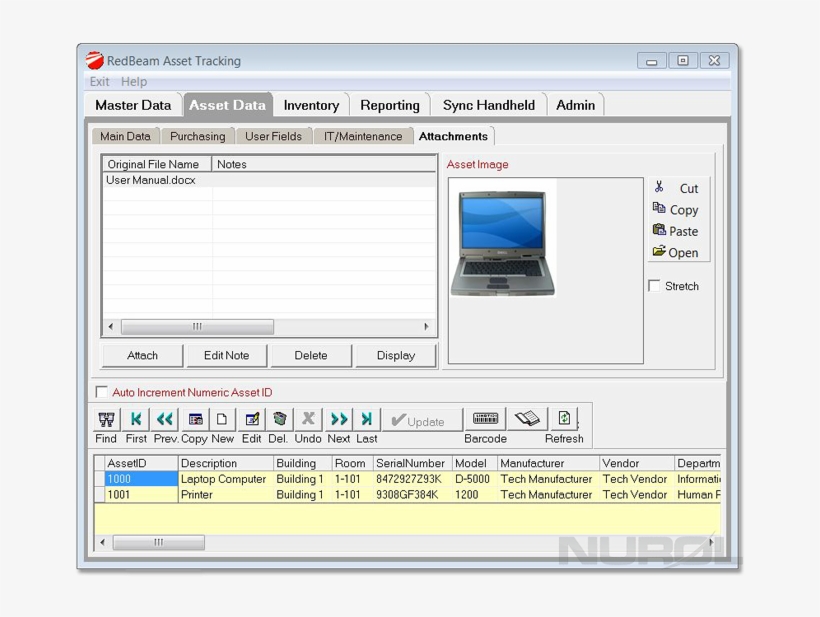The image size is (820, 617).
Task: Click the laptop asset image thumbnail
Action: click(502, 243)
